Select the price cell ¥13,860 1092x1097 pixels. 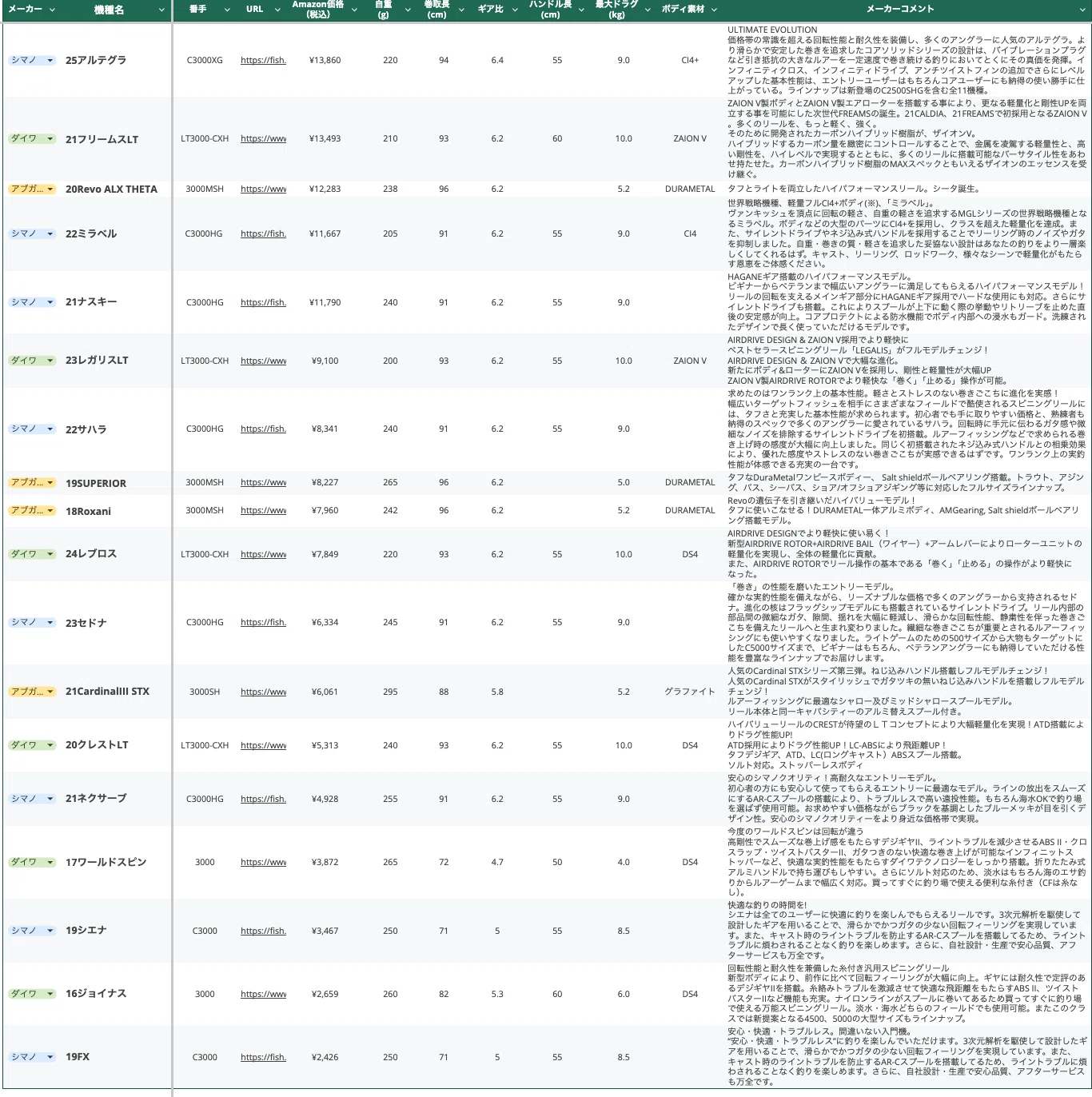[x=325, y=60]
